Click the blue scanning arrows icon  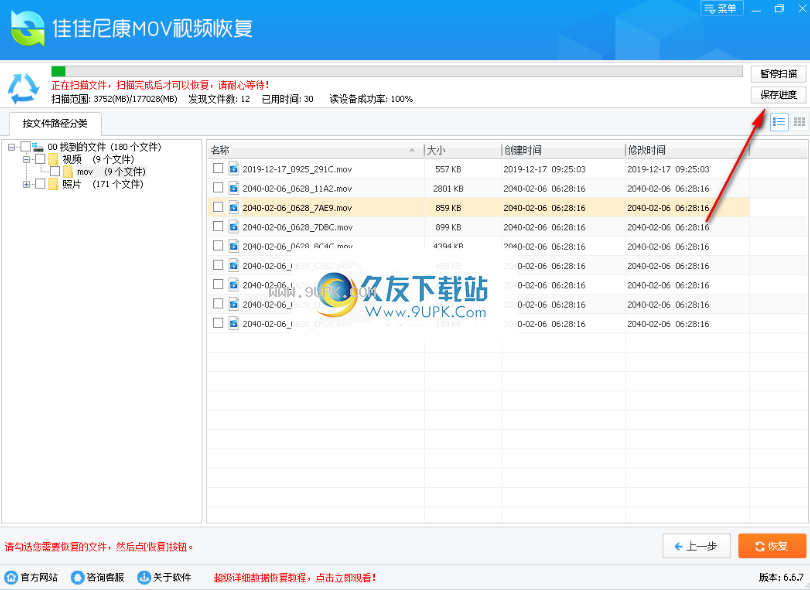click(x=23, y=88)
